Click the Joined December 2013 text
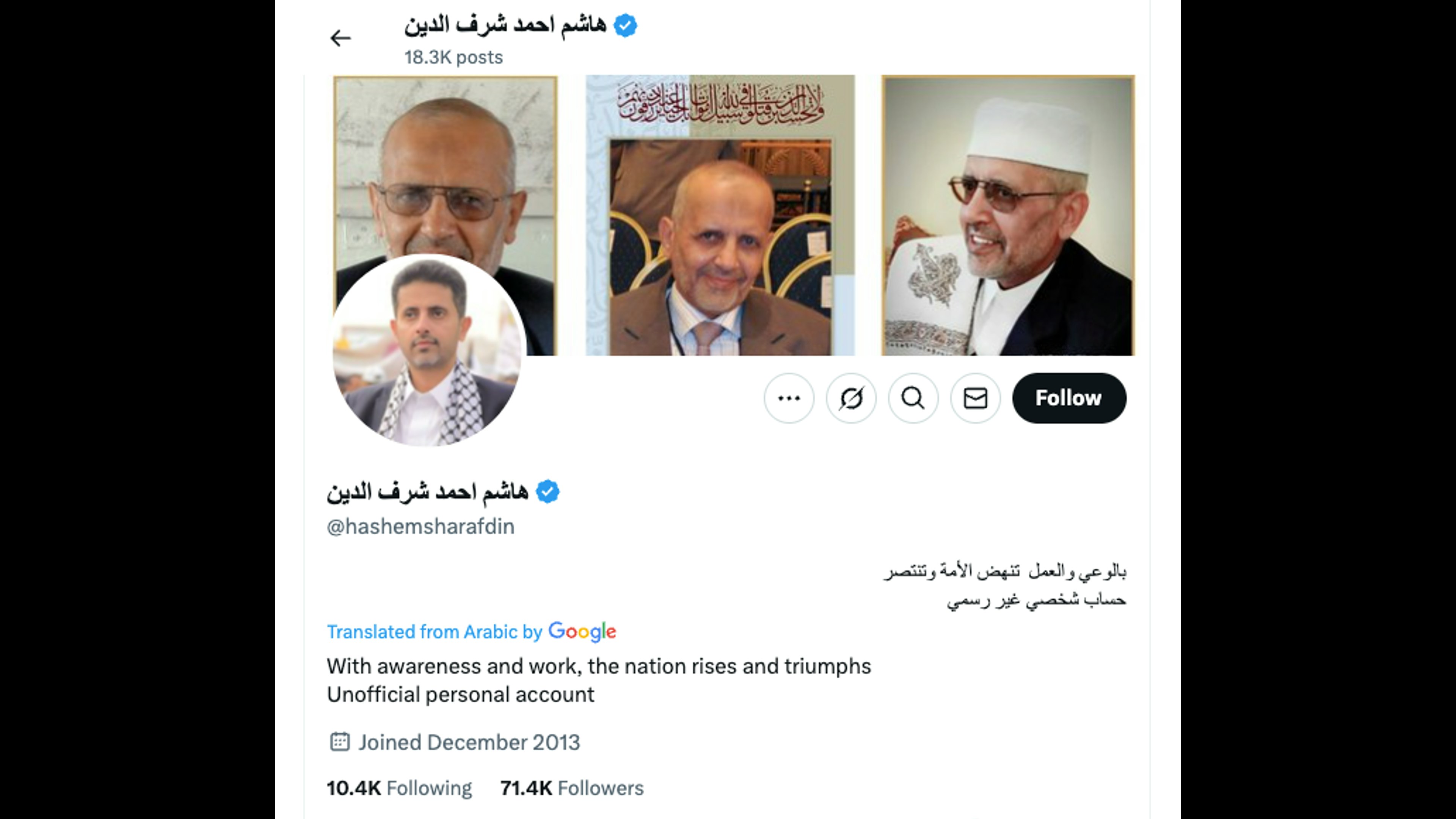 click(x=469, y=742)
